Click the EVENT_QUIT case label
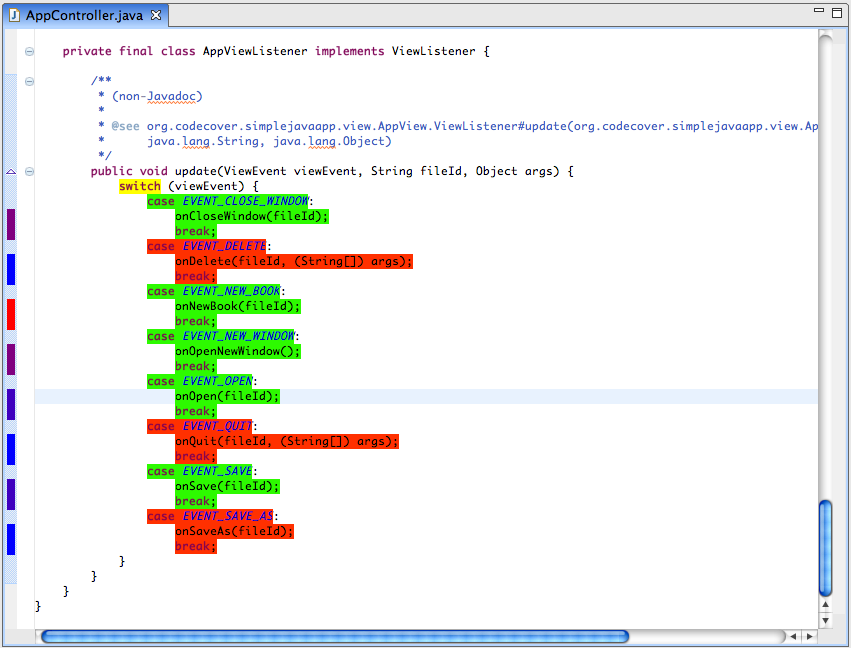The image size is (851, 648). pyautogui.click(x=218, y=427)
